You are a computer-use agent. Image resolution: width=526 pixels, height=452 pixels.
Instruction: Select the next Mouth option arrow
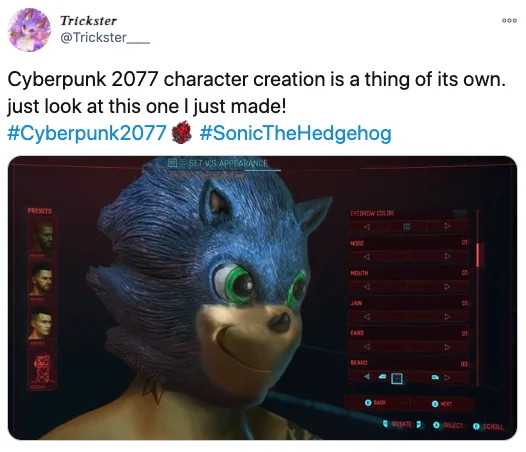click(447, 287)
